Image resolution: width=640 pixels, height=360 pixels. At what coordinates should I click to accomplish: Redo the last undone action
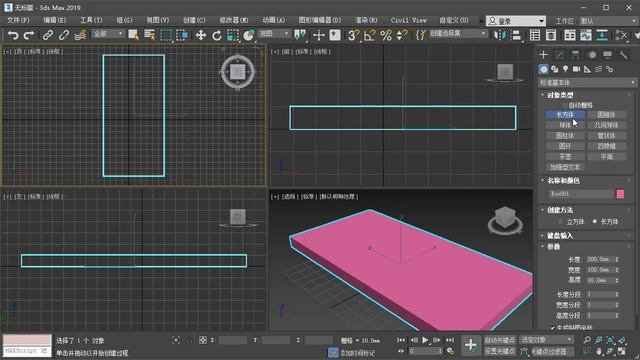tap(29, 35)
